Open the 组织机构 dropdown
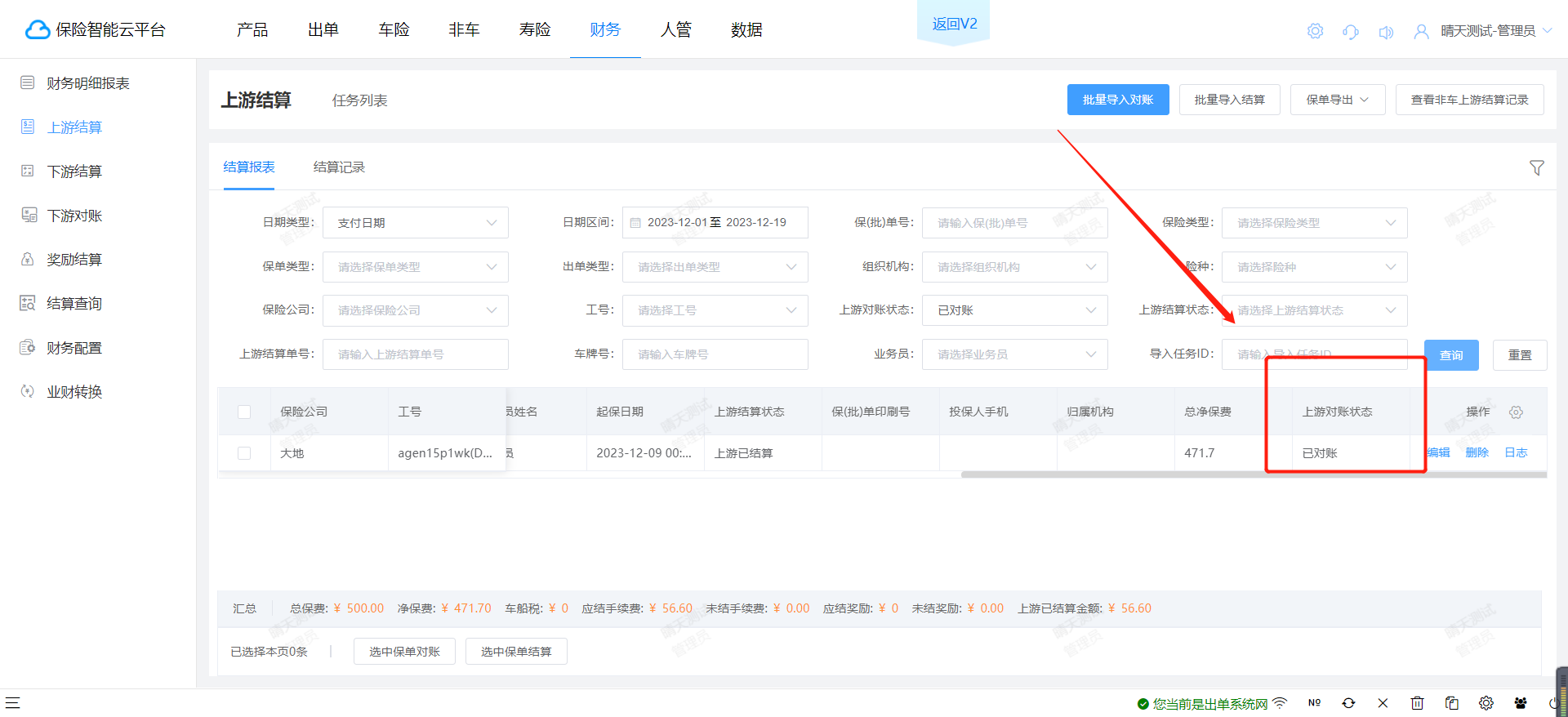The image size is (1568, 717). (1015, 266)
